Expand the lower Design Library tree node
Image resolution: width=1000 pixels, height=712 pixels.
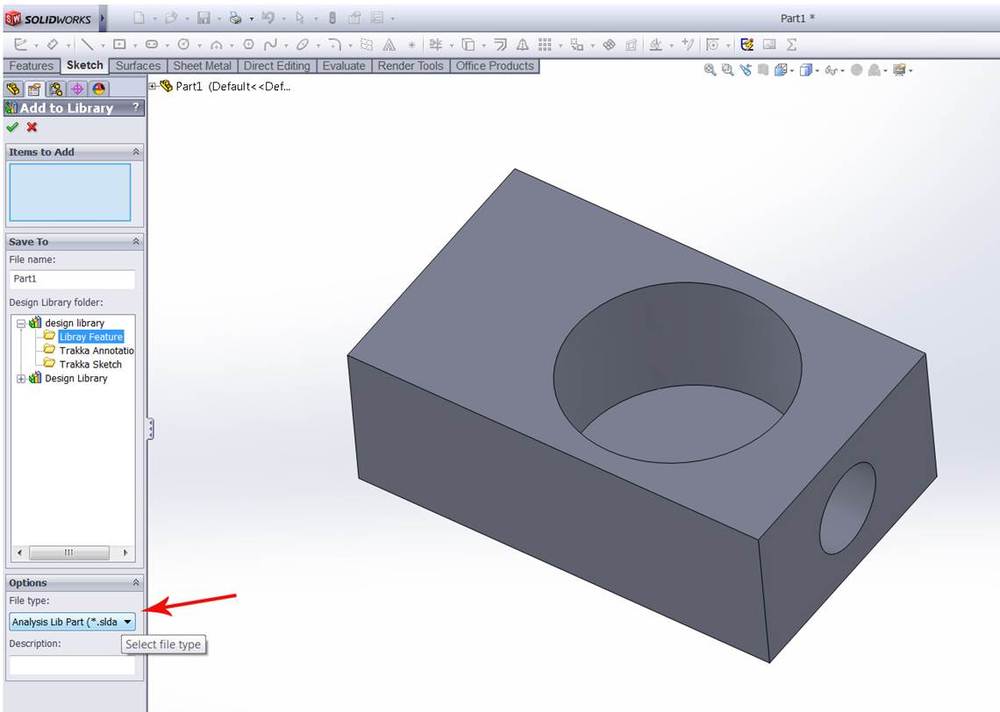[22, 378]
